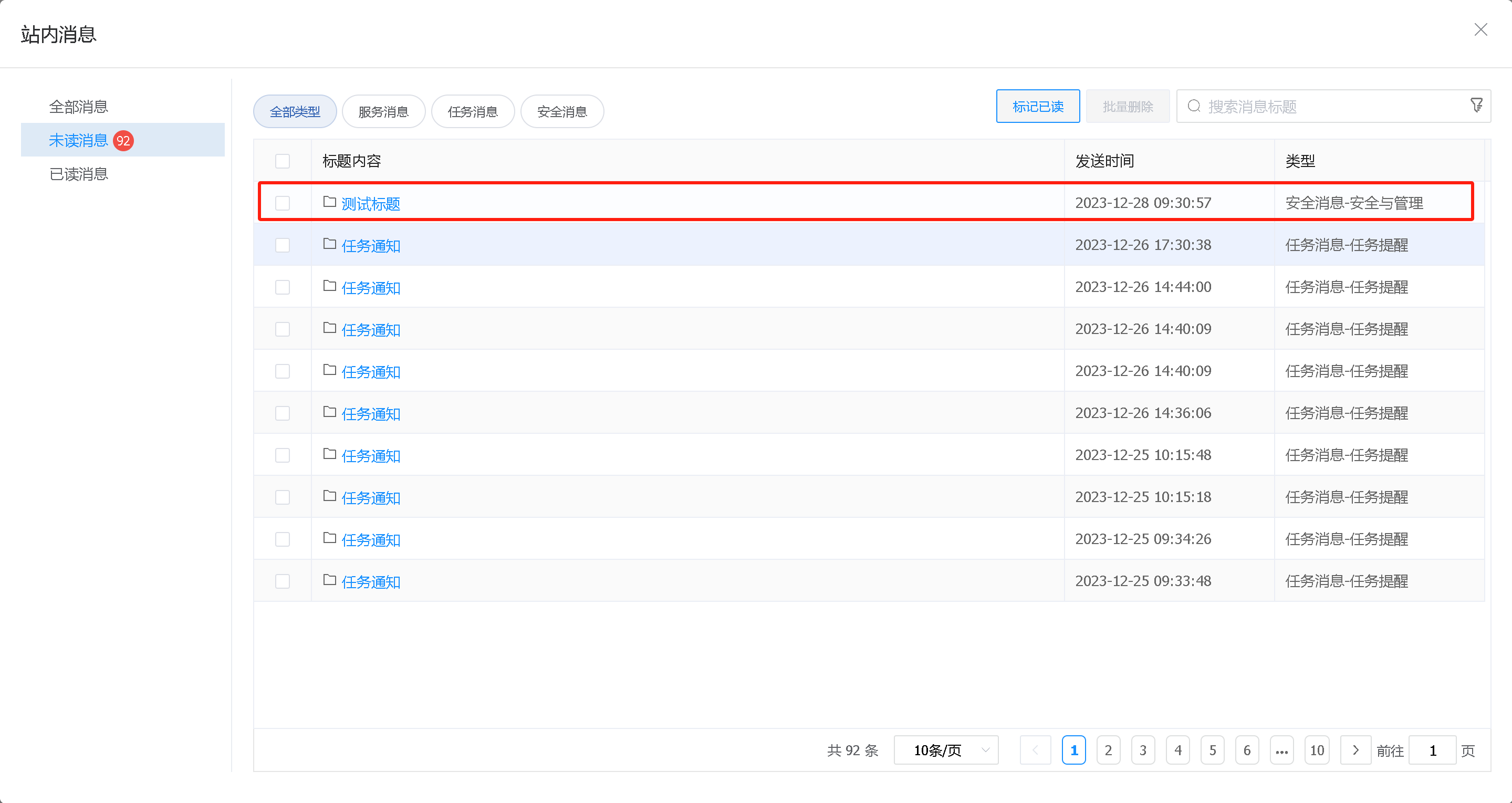Click folder icon beside 测试标题 message

329,203
